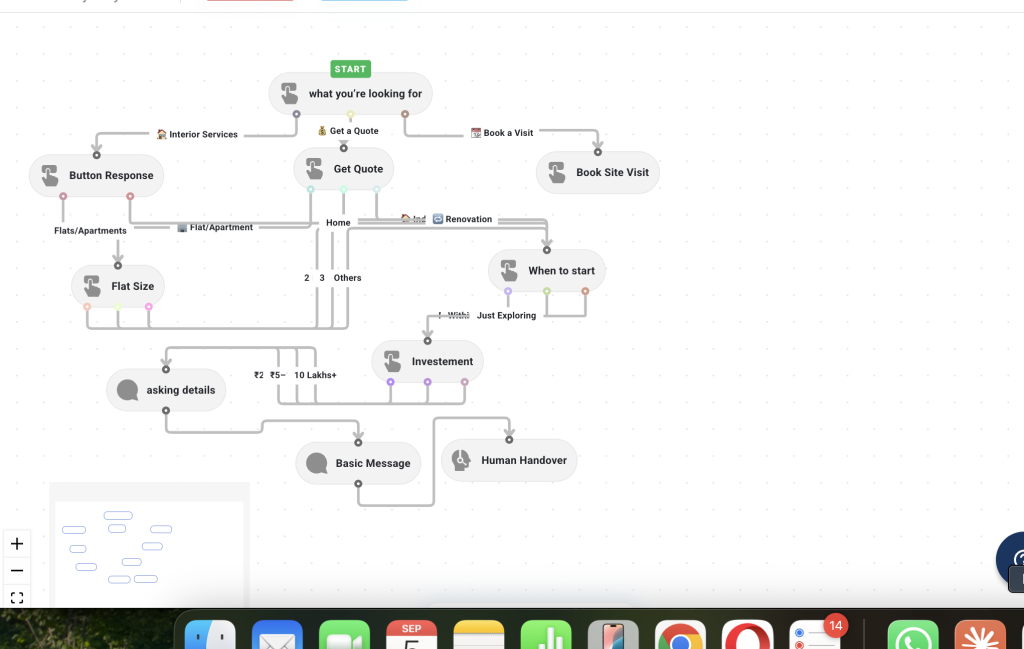
Task: Click the Book Site Visit tap icon
Action: click(x=556, y=172)
